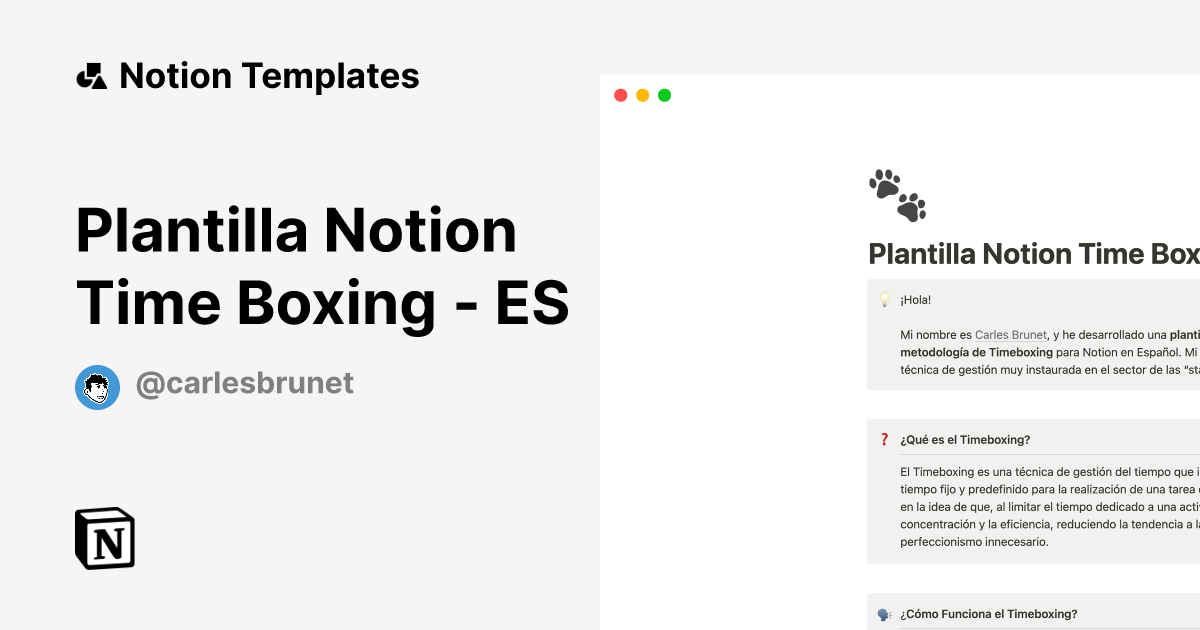Click the speaking head icon next to Cómo Funciona

(x=884, y=613)
